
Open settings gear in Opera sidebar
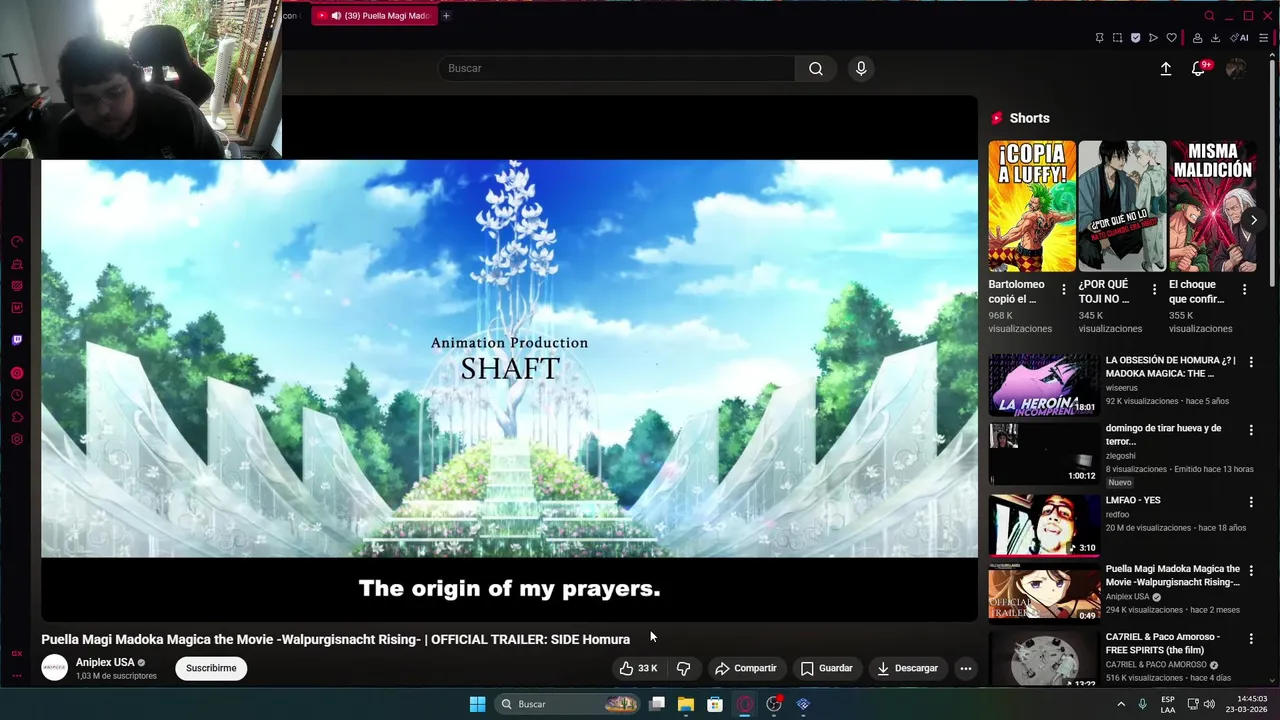[x=17, y=439]
